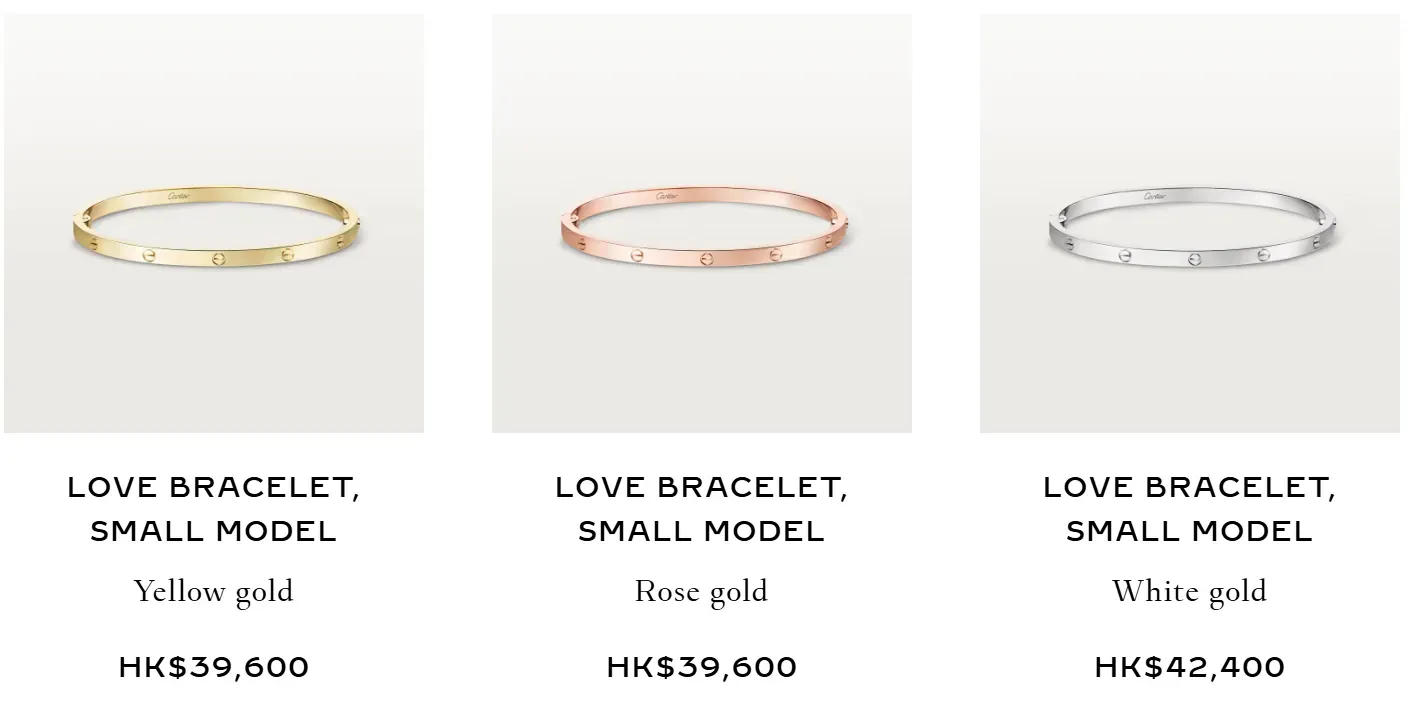Click the HK$39,600 price under Yellow gold
This screenshot has width=1409, height=716.
pos(214,667)
